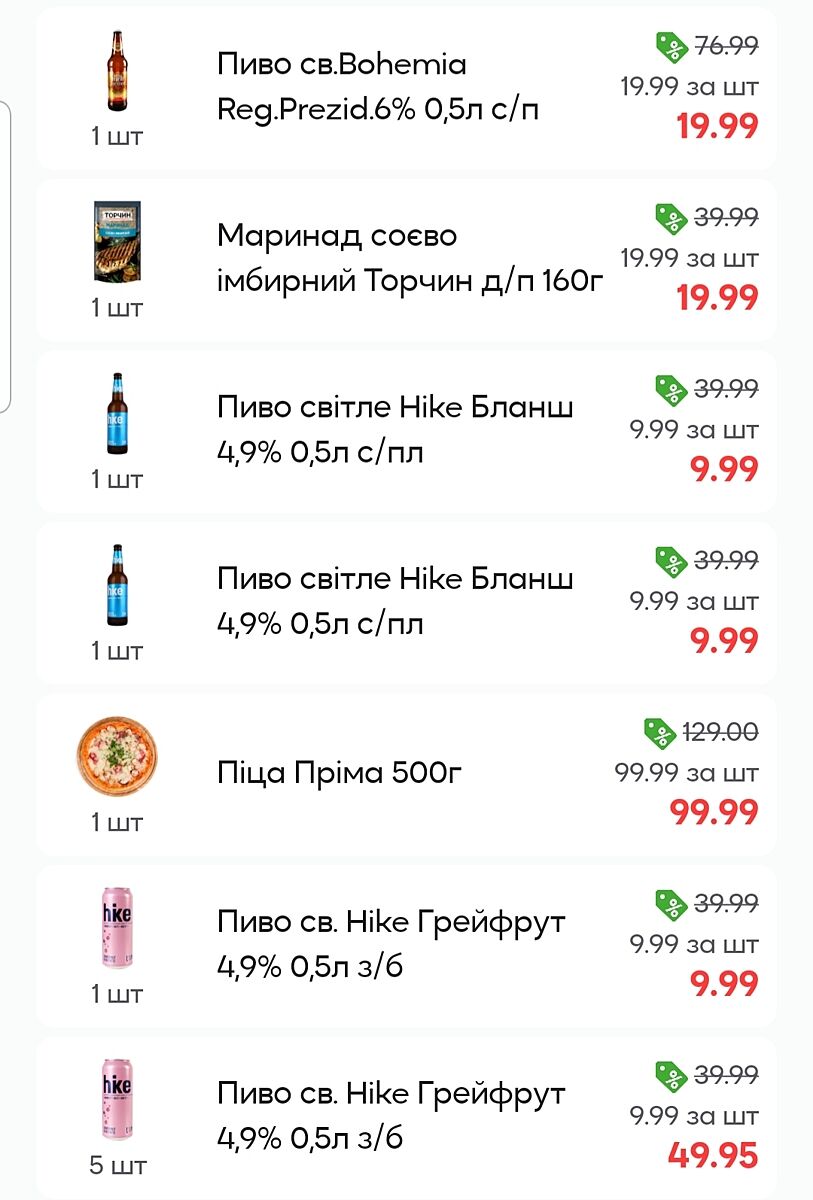The height and width of the screenshot is (1200, 813).
Task: Open the edge panel handle on screen side
Action: pyautogui.click(x=5, y=255)
